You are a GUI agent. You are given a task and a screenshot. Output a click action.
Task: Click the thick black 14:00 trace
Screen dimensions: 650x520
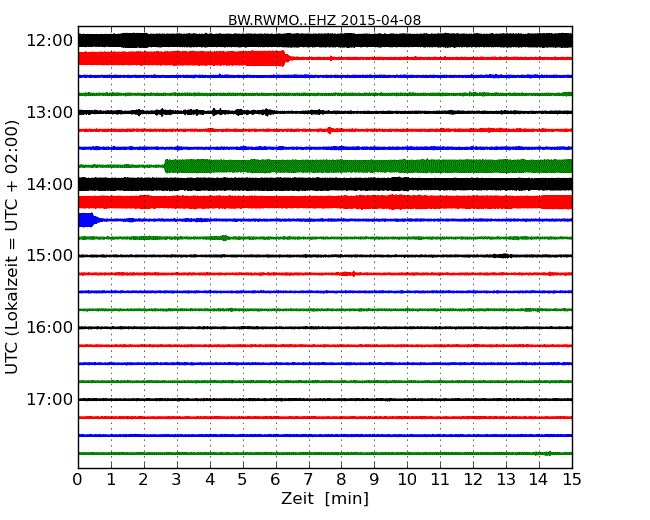click(x=325, y=184)
